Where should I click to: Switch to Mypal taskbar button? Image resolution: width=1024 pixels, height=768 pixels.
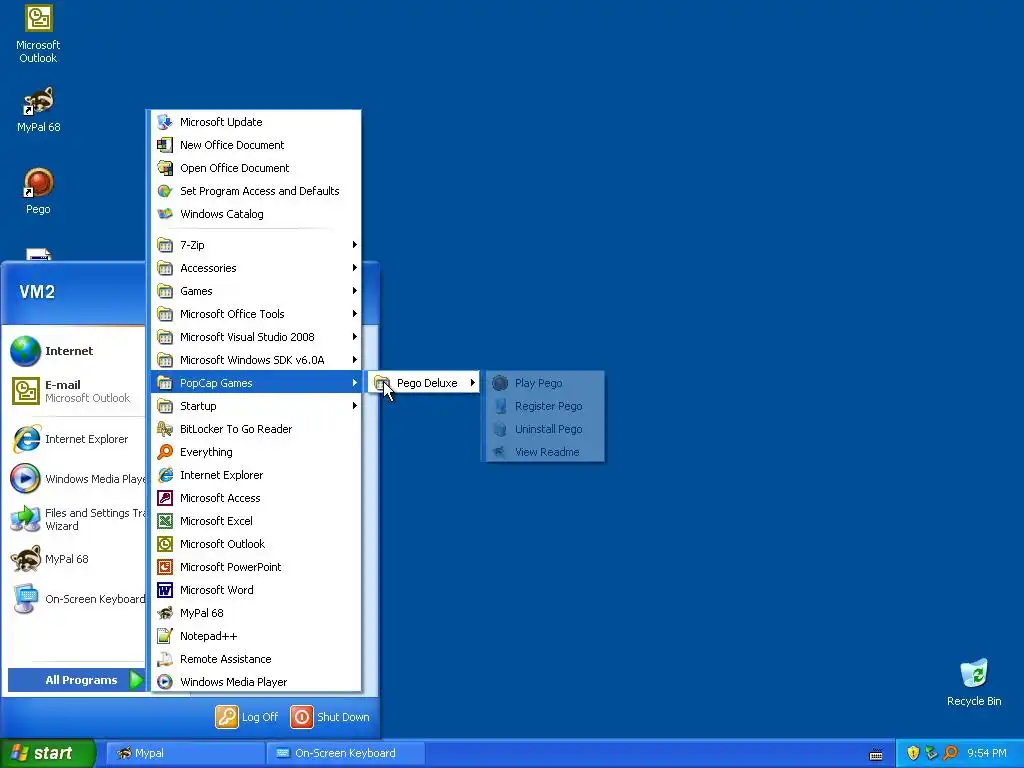185,753
